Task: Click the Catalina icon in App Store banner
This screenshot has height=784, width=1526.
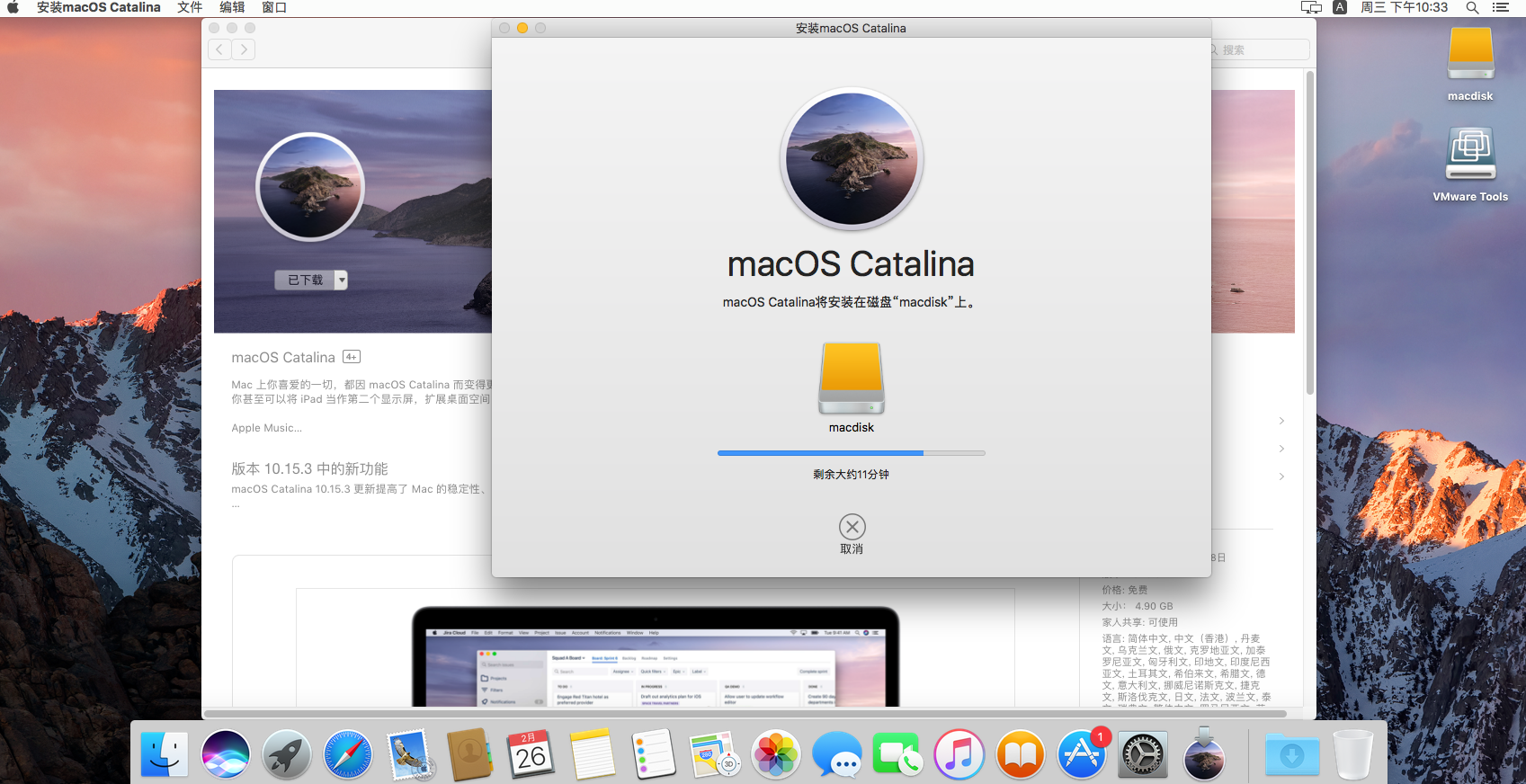Action: [310, 187]
